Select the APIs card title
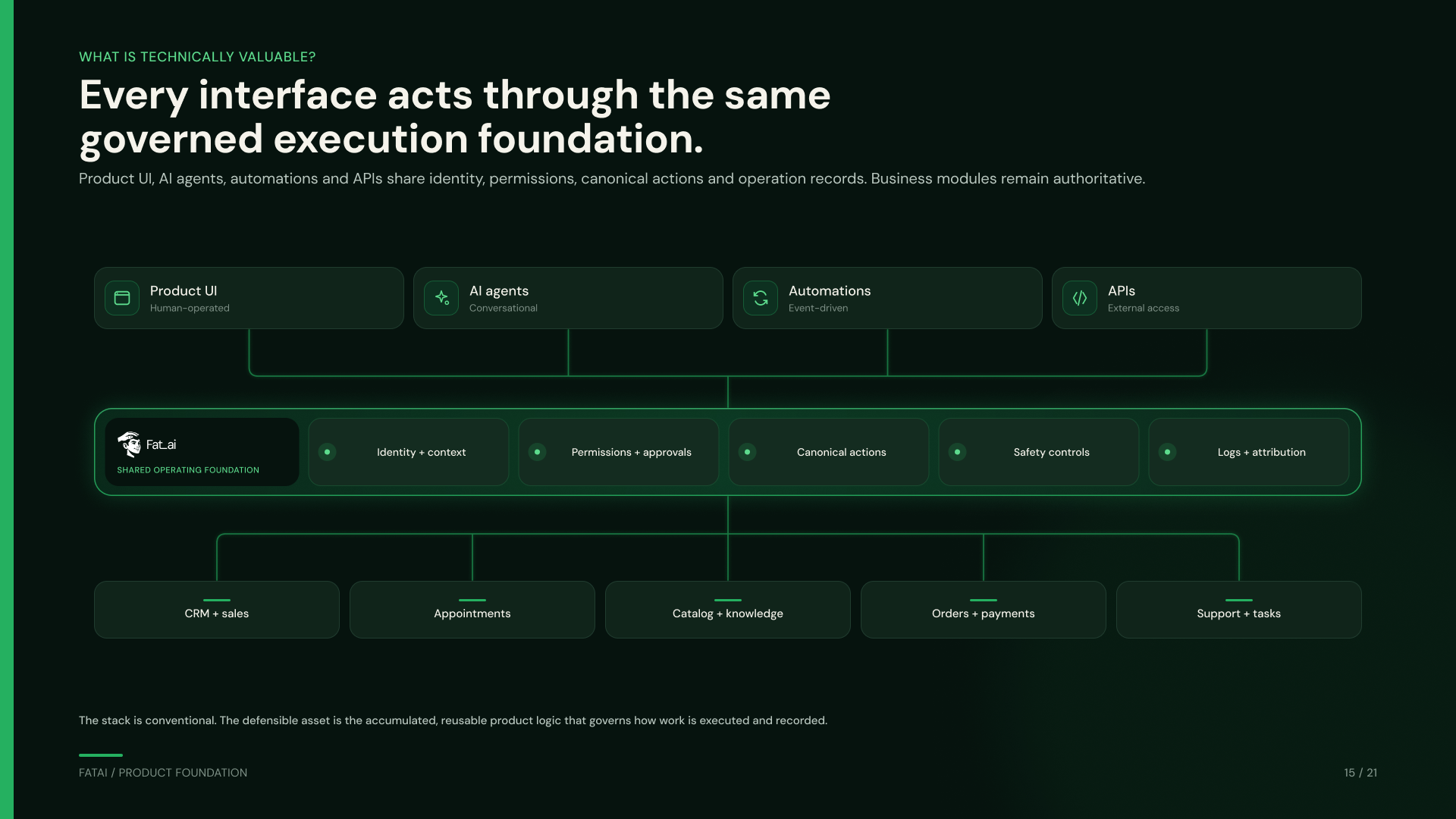 coord(1122,291)
